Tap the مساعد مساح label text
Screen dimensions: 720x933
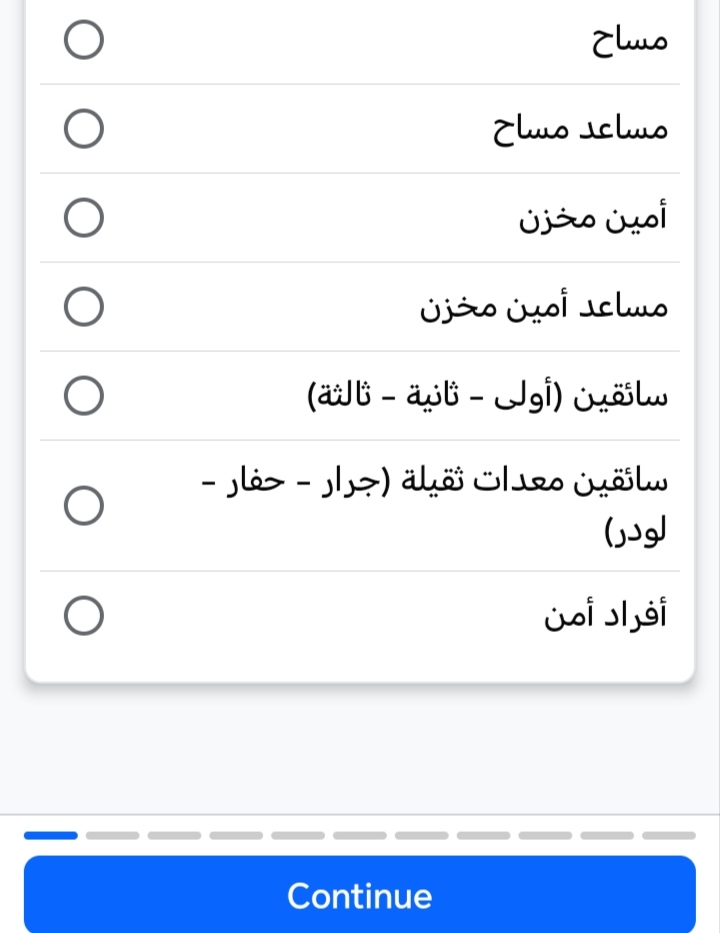point(580,129)
